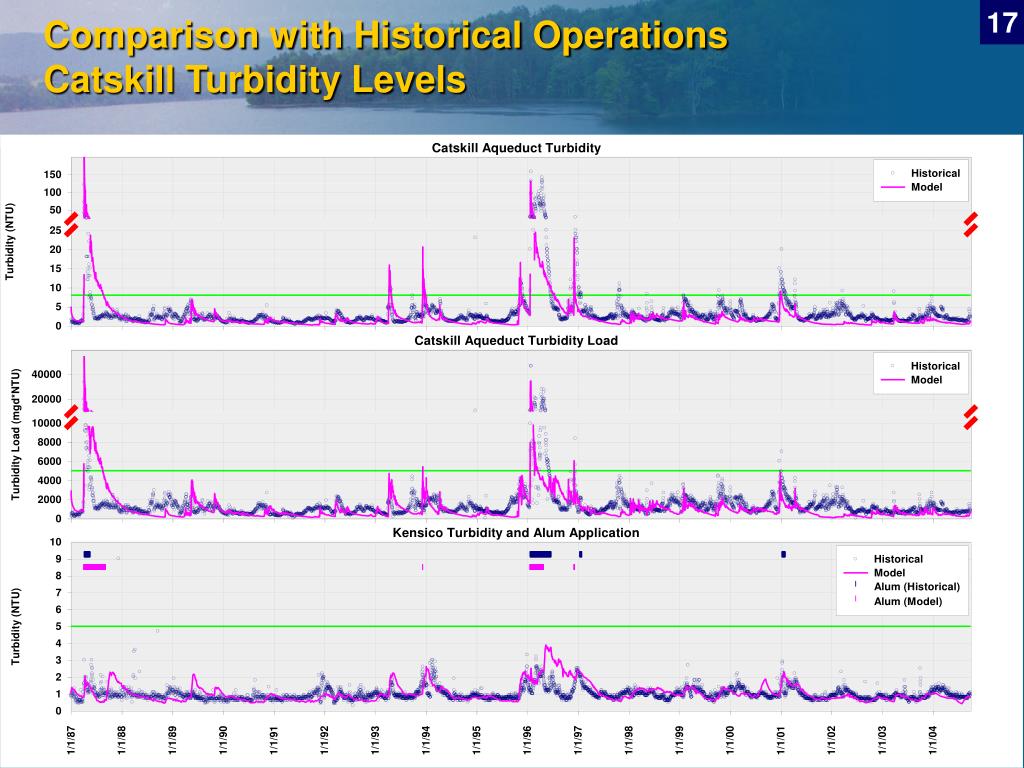Click the 'Catskill Aqueduct Turbidity' chart title
This screenshot has height=768, width=1024.
click(516, 148)
